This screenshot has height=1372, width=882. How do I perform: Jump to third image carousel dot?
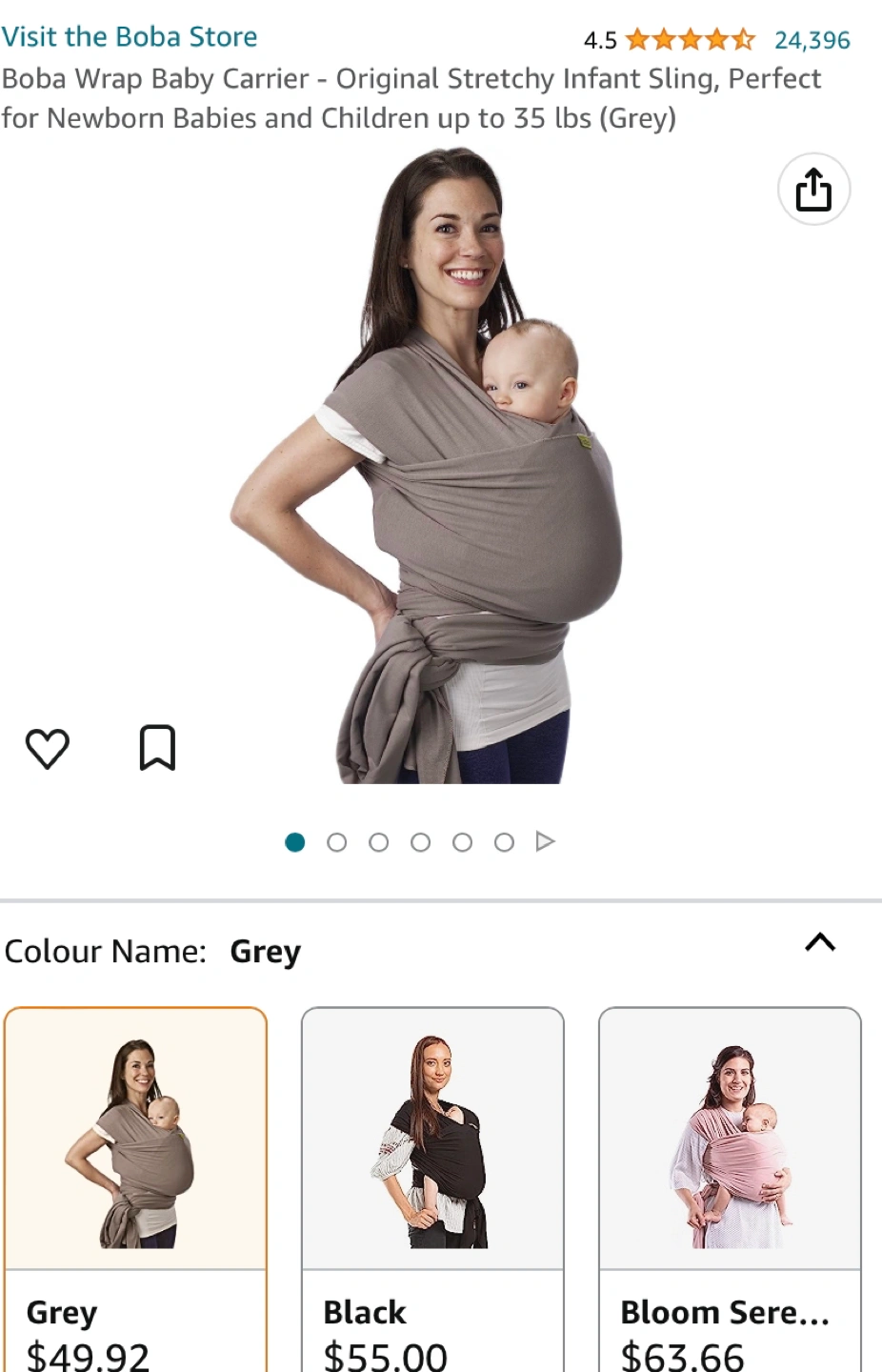coord(379,842)
